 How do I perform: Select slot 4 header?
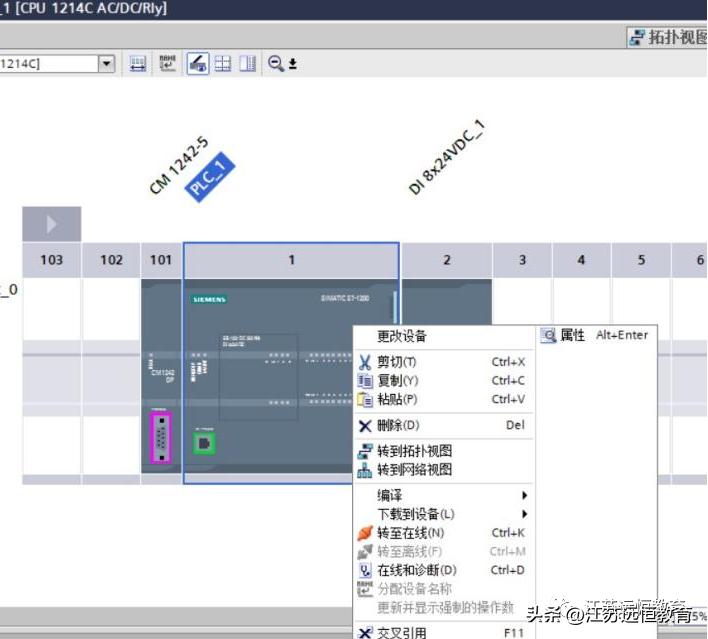[x=582, y=260]
